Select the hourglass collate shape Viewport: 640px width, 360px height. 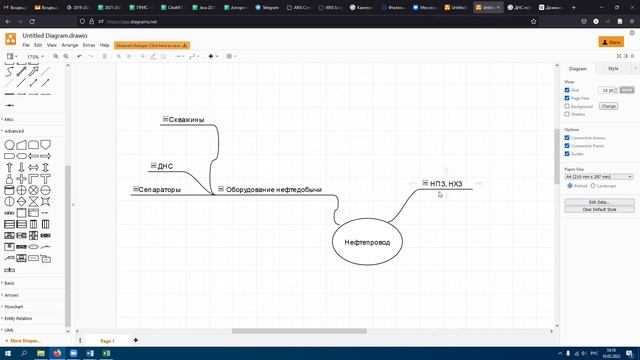tap(33, 202)
